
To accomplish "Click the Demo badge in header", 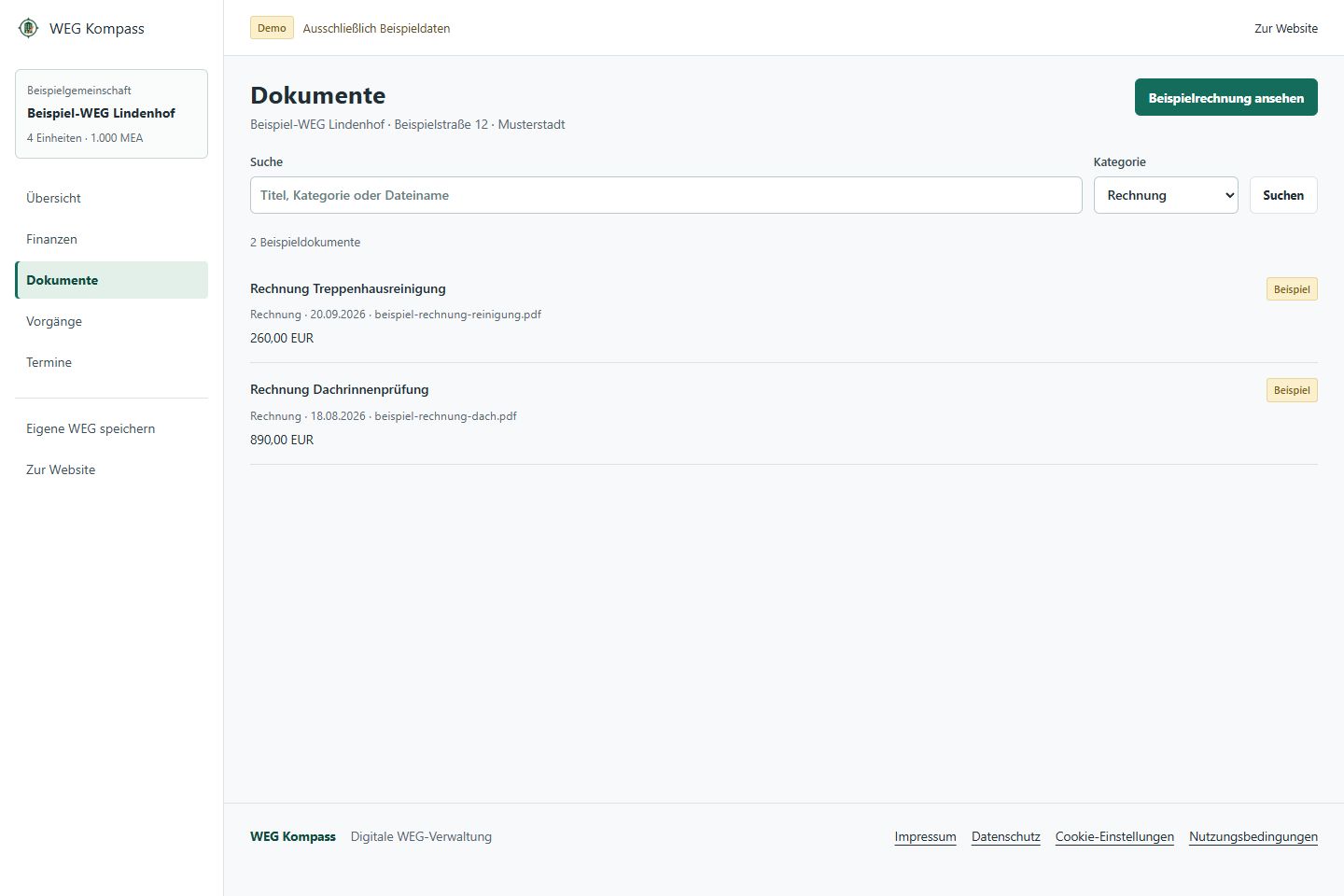I will click(x=272, y=28).
